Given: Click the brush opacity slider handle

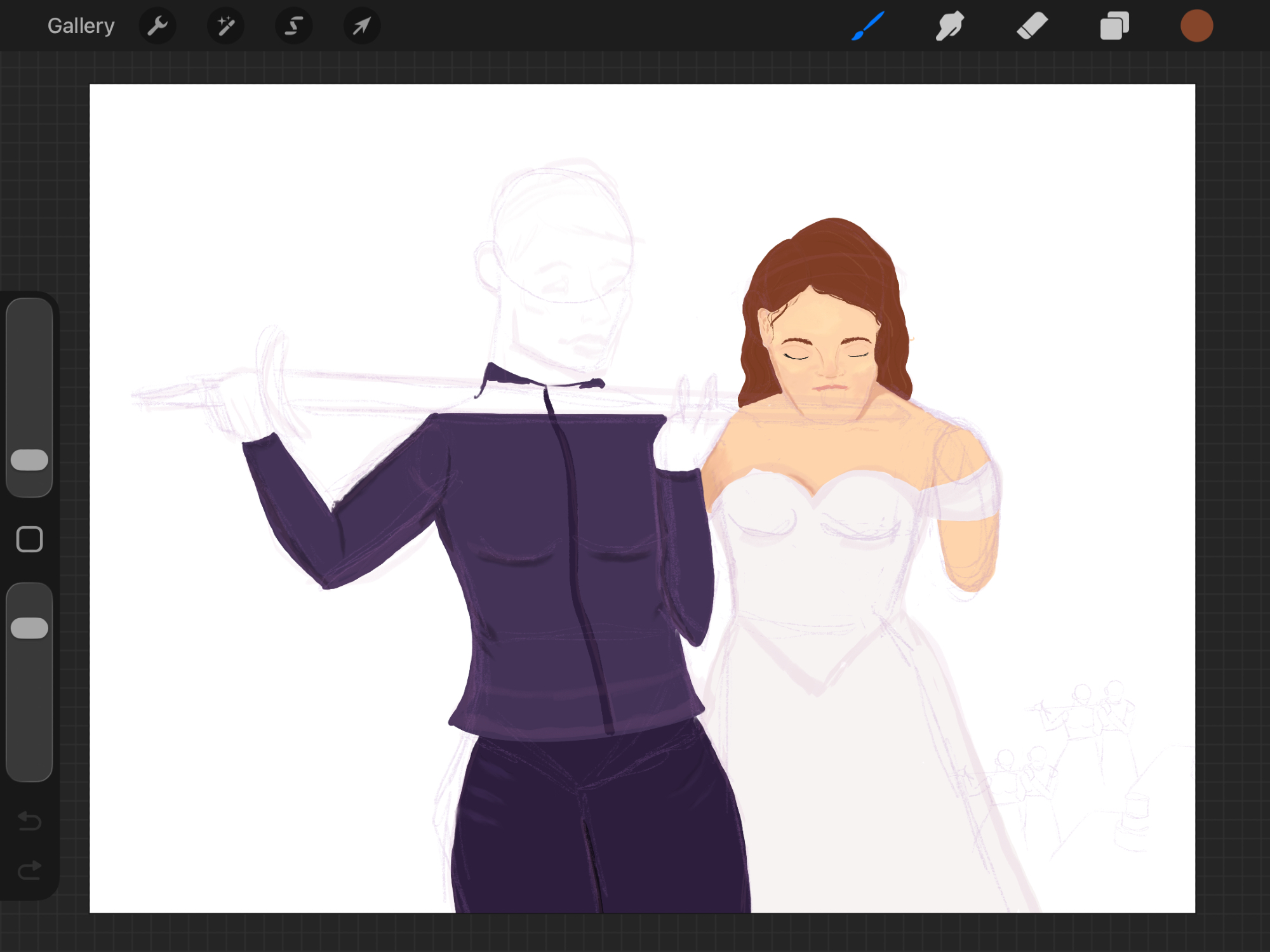Looking at the screenshot, I should pos(29,628).
